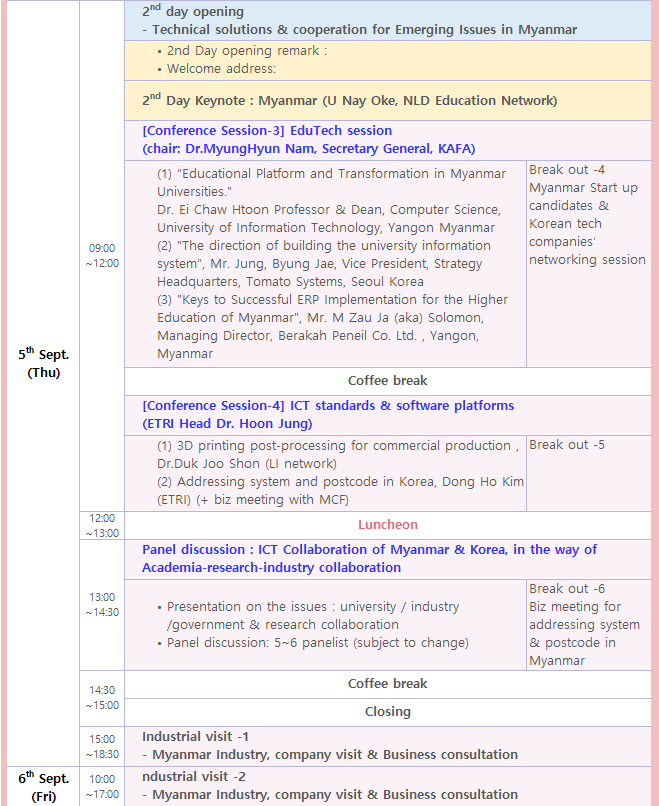659x806 pixels.
Task: Click the '09:00 ~12:00' time cell
Action: pyautogui.click(x=102, y=255)
